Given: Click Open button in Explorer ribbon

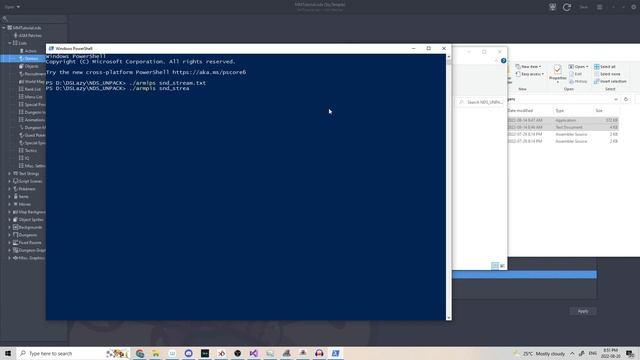Looking at the screenshot, I should point(578,67).
